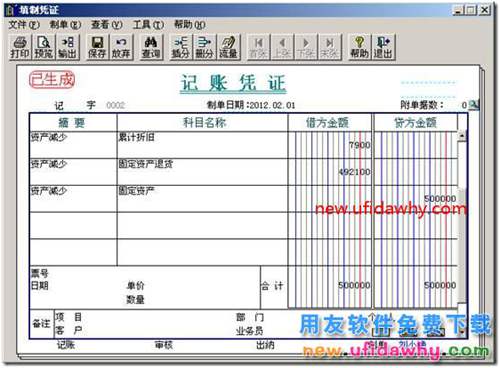
Task: Open the 流量 (Cash flow) toolbar icon
Action: pos(228,47)
